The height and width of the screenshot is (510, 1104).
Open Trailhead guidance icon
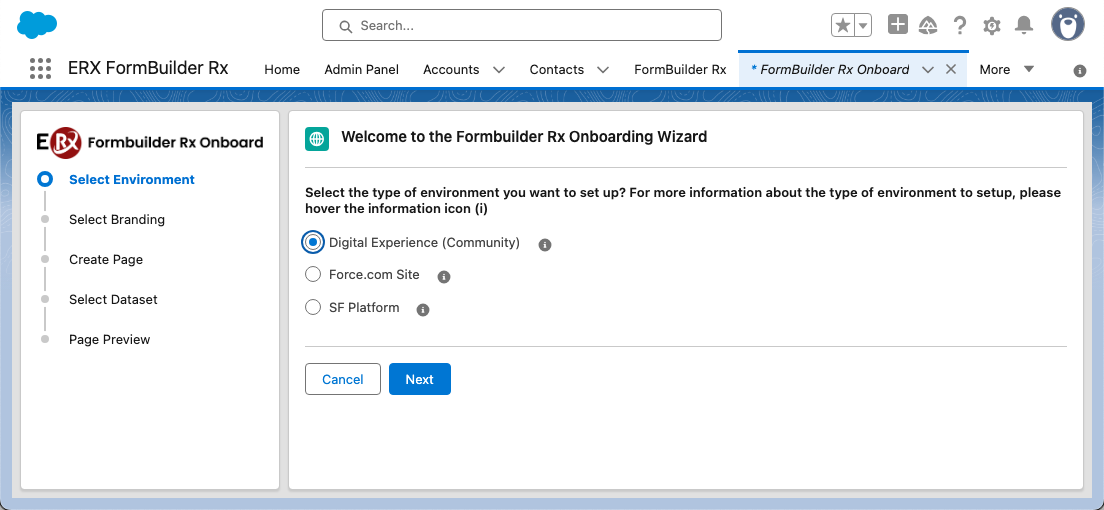click(928, 25)
